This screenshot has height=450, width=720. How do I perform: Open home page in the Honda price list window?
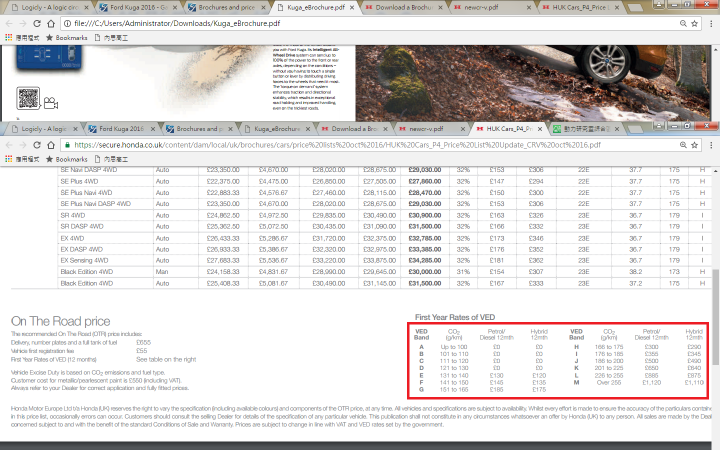tap(51, 145)
